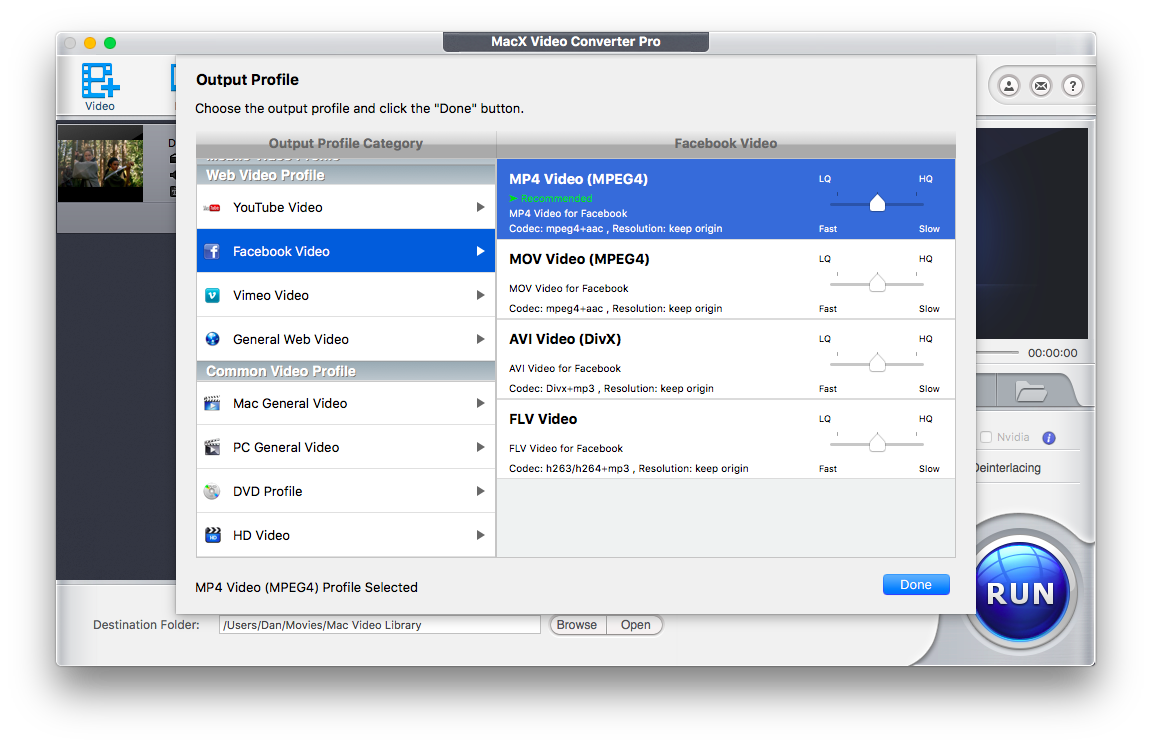Click the PC General Video clapboard icon
The width and height of the screenshot is (1152, 746).
(212, 447)
